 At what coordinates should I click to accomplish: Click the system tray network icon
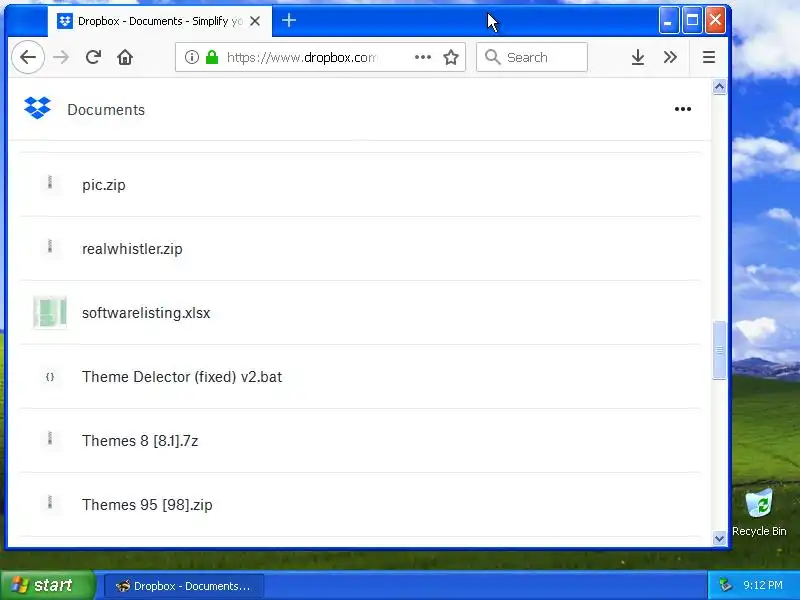tap(726, 585)
